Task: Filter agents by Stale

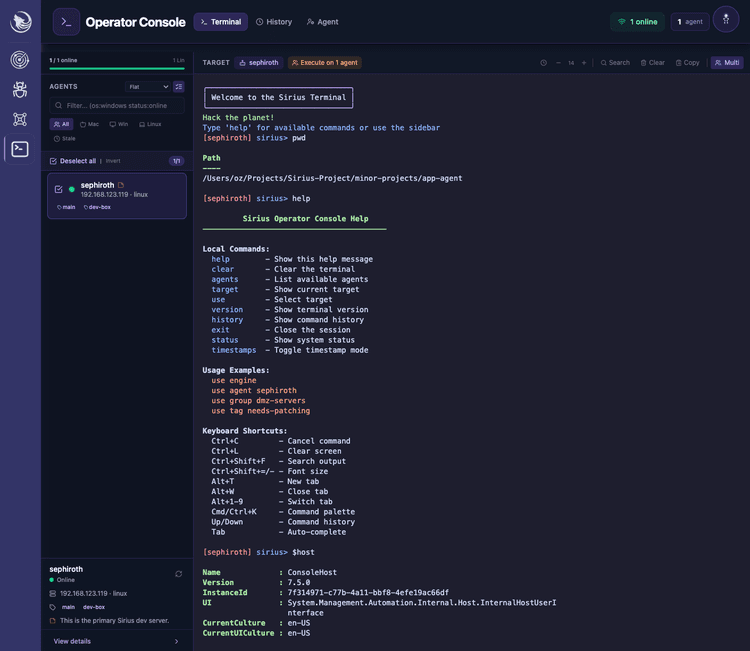Action: [x=65, y=139]
